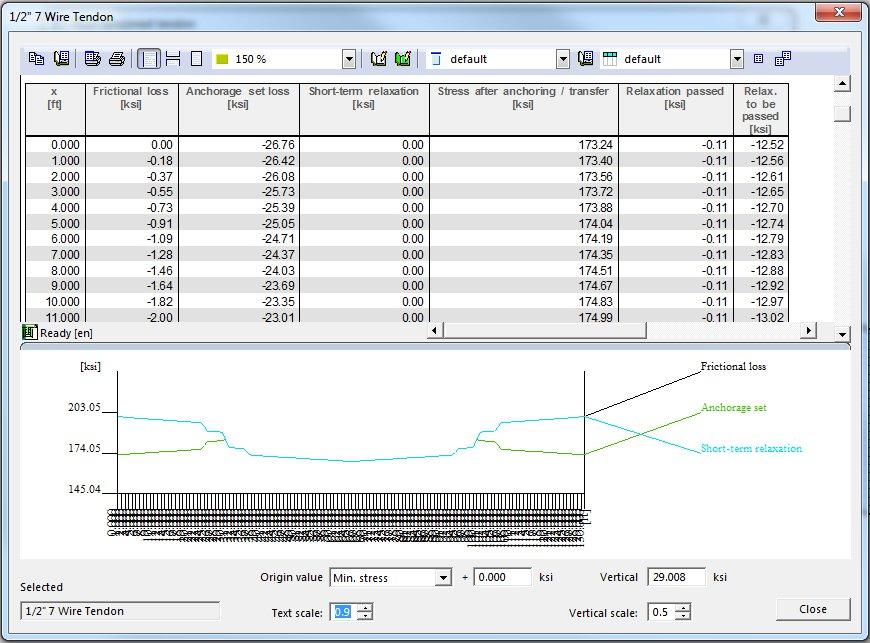Click the copy with headers icon
Screen dimensions: 870x643
(61, 58)
